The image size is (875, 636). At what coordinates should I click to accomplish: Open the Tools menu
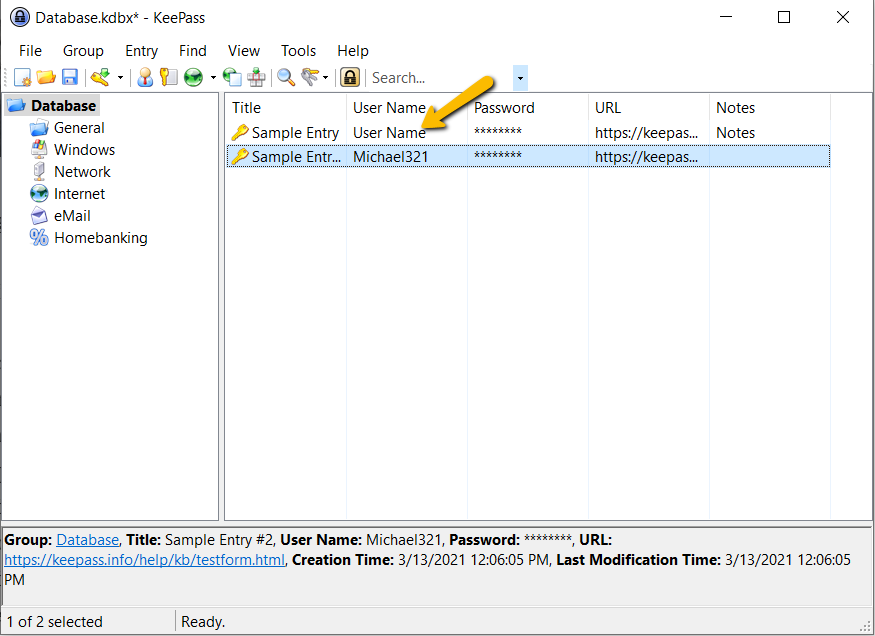(x=298, y=50)
